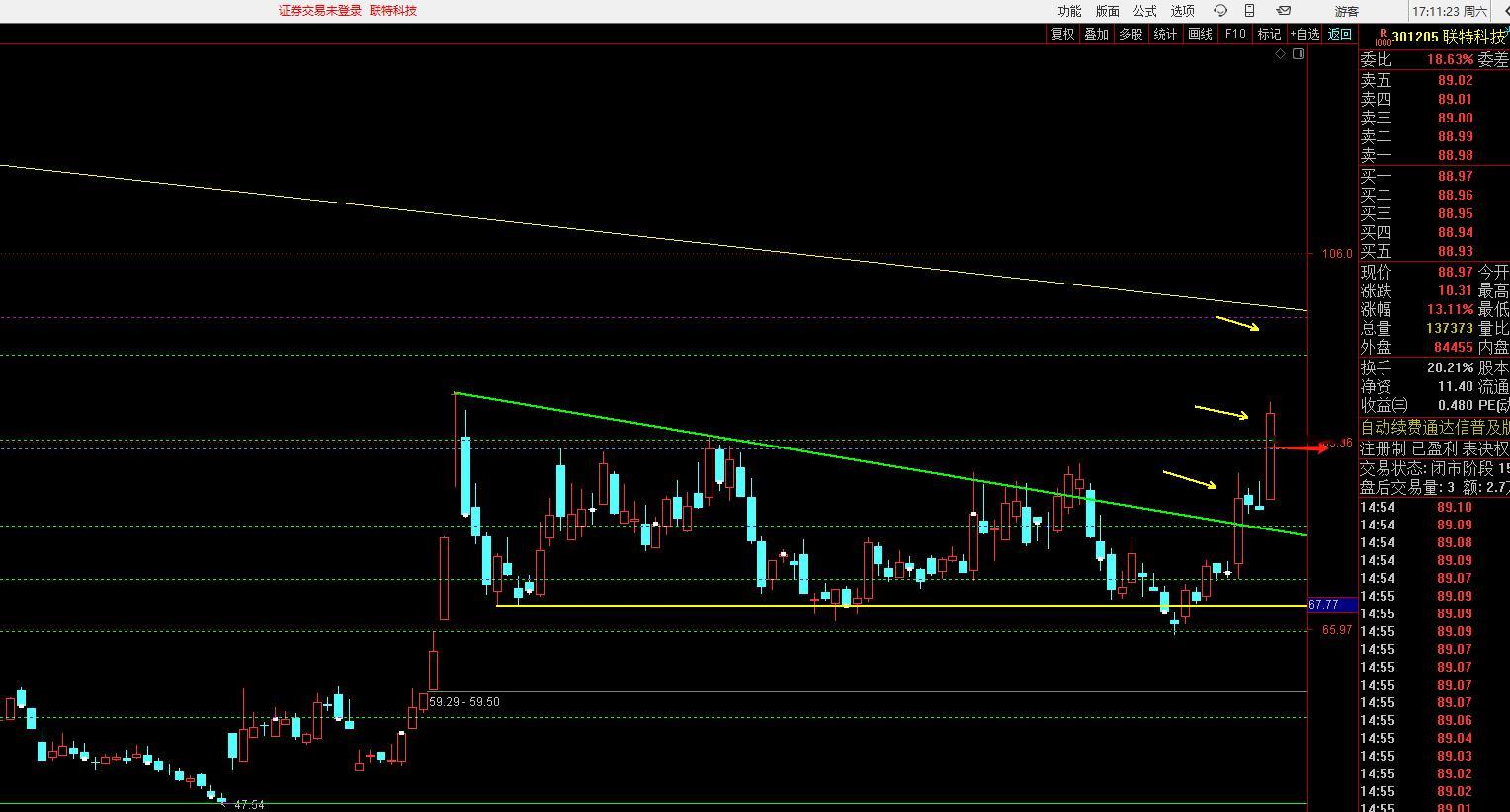This screenshot has width=1510, height=812.
Task: Click the 叠加 toolbar button
Action: pos(1096,34)
